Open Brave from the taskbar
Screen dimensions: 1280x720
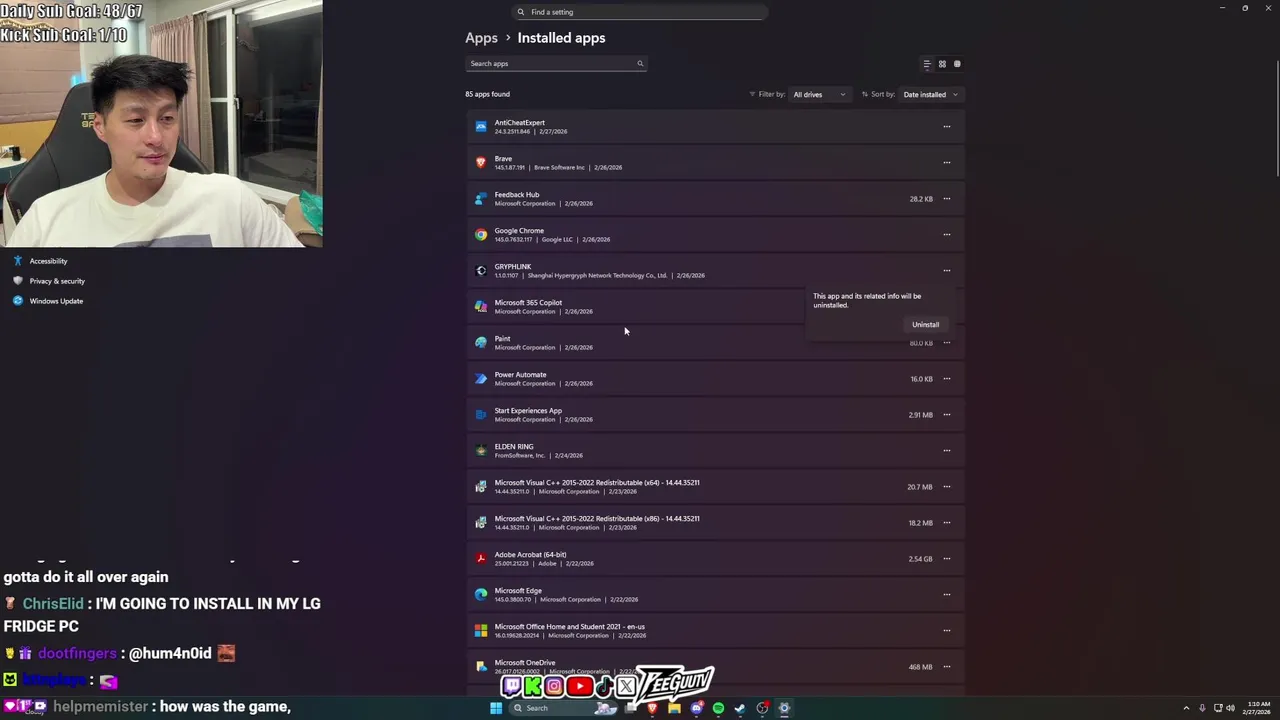coord(652,708)
